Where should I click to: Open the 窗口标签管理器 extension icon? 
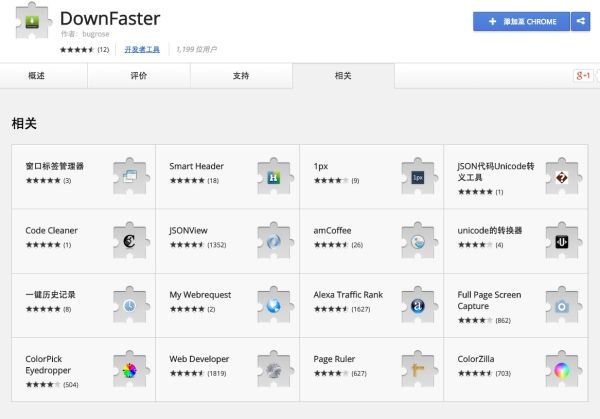(130, 176)
